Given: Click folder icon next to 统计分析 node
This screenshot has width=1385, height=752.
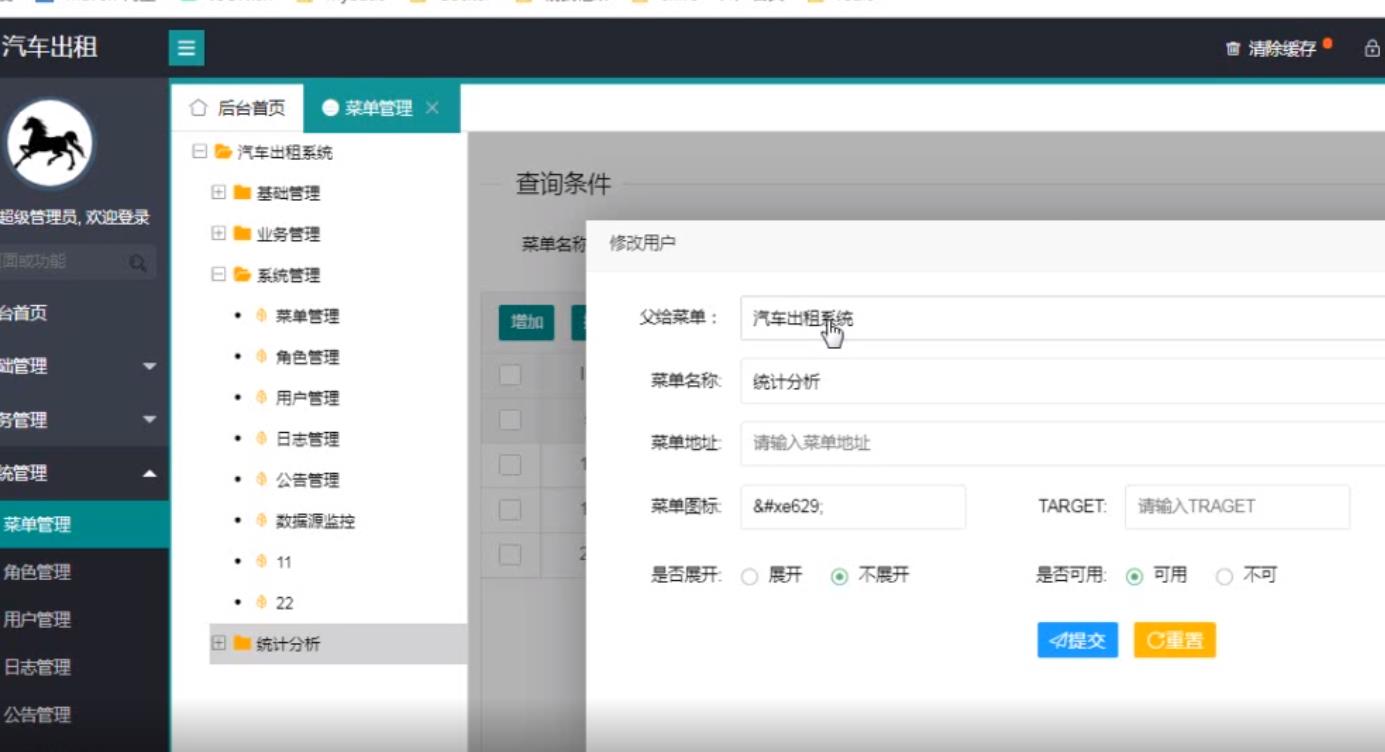Looking at the screenshot, I should point(242,644).
